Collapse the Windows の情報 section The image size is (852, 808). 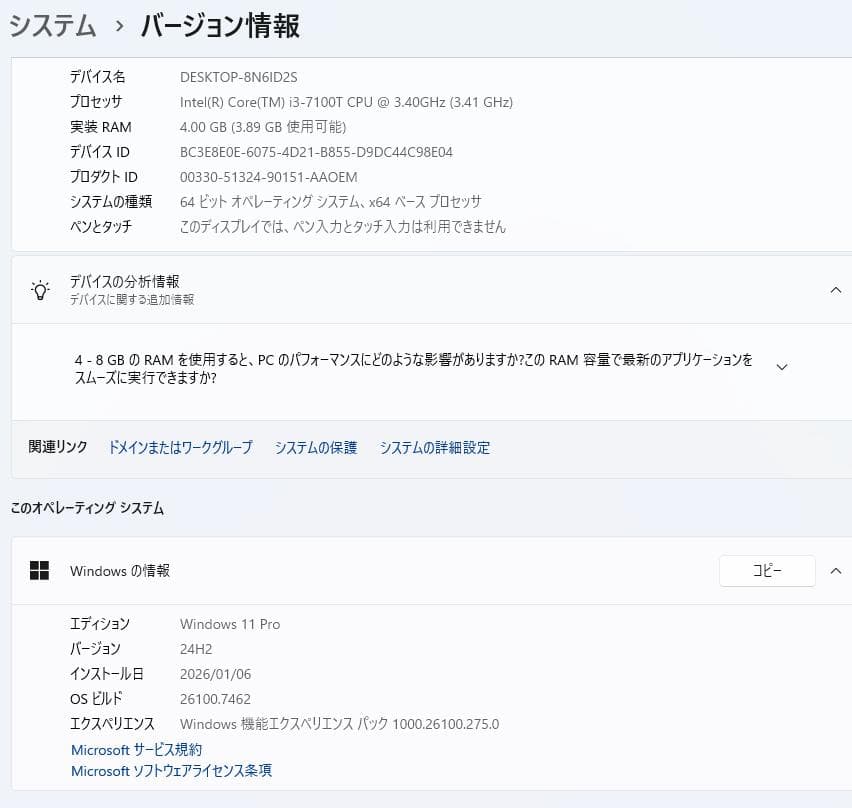pyautogui.click(x=836, y=571)
